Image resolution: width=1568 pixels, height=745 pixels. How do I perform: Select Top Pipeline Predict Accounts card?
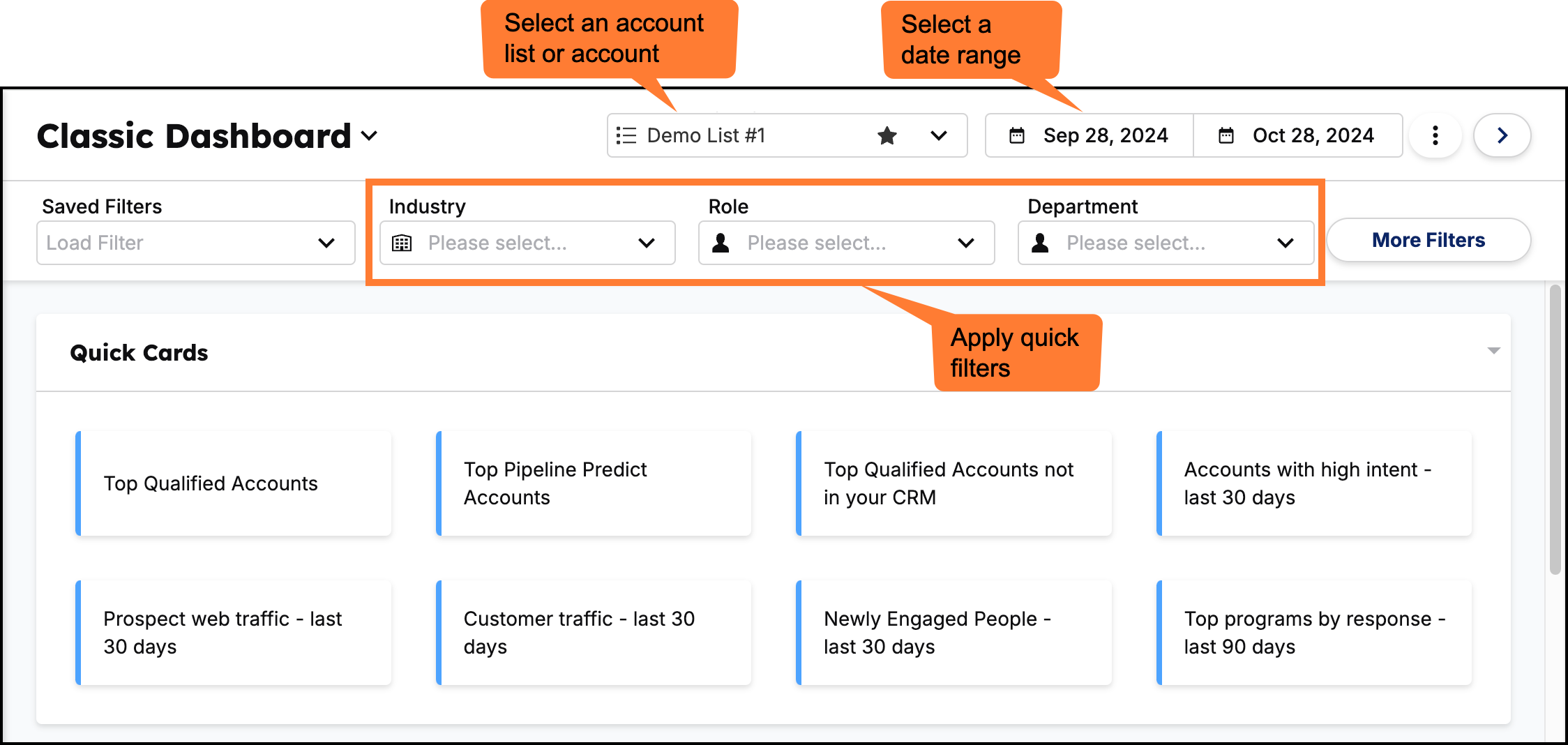pyautogui.click(x=594, y=483)
